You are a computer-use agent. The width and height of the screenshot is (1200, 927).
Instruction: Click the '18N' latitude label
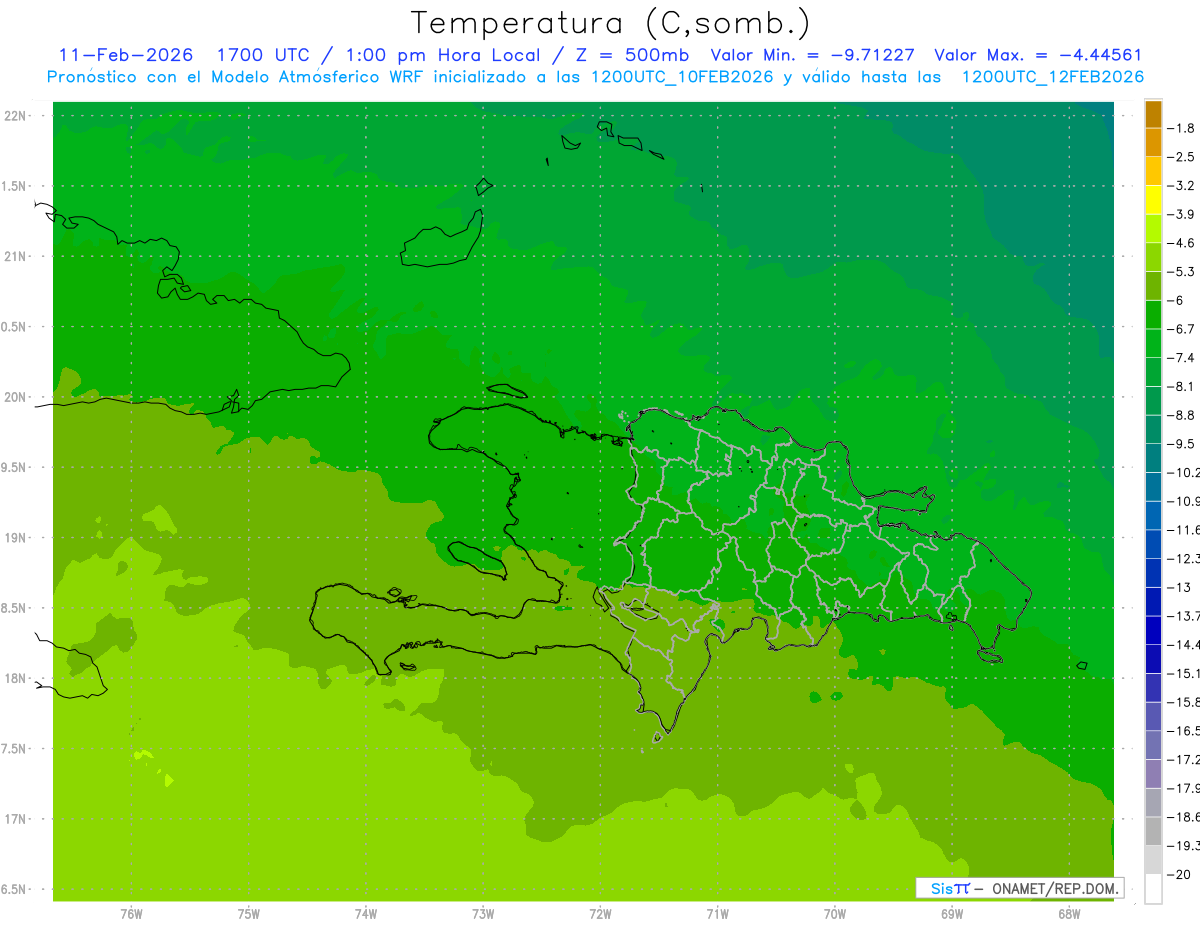(16, 678)
